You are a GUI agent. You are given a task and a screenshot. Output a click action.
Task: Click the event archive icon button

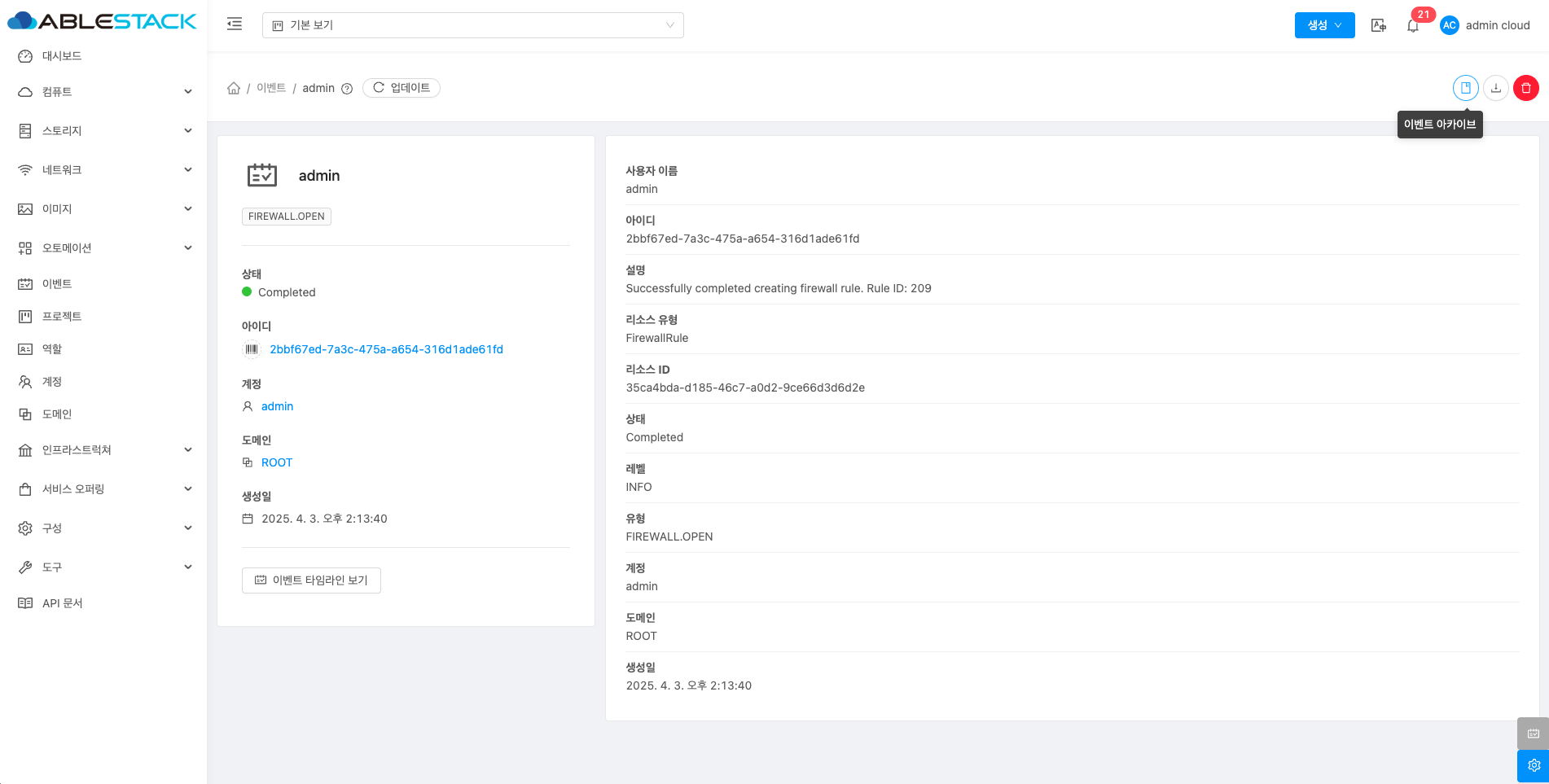pos(1465,88)
